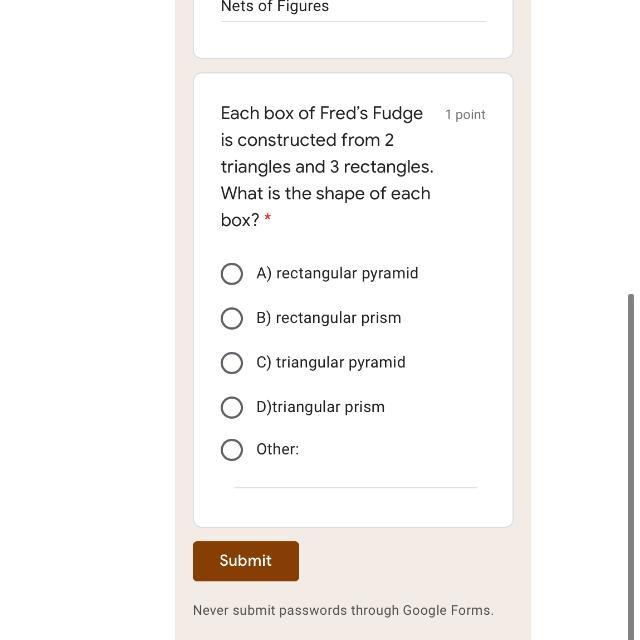Click the 'C) triangular pyramid' label text

(330, 362)
